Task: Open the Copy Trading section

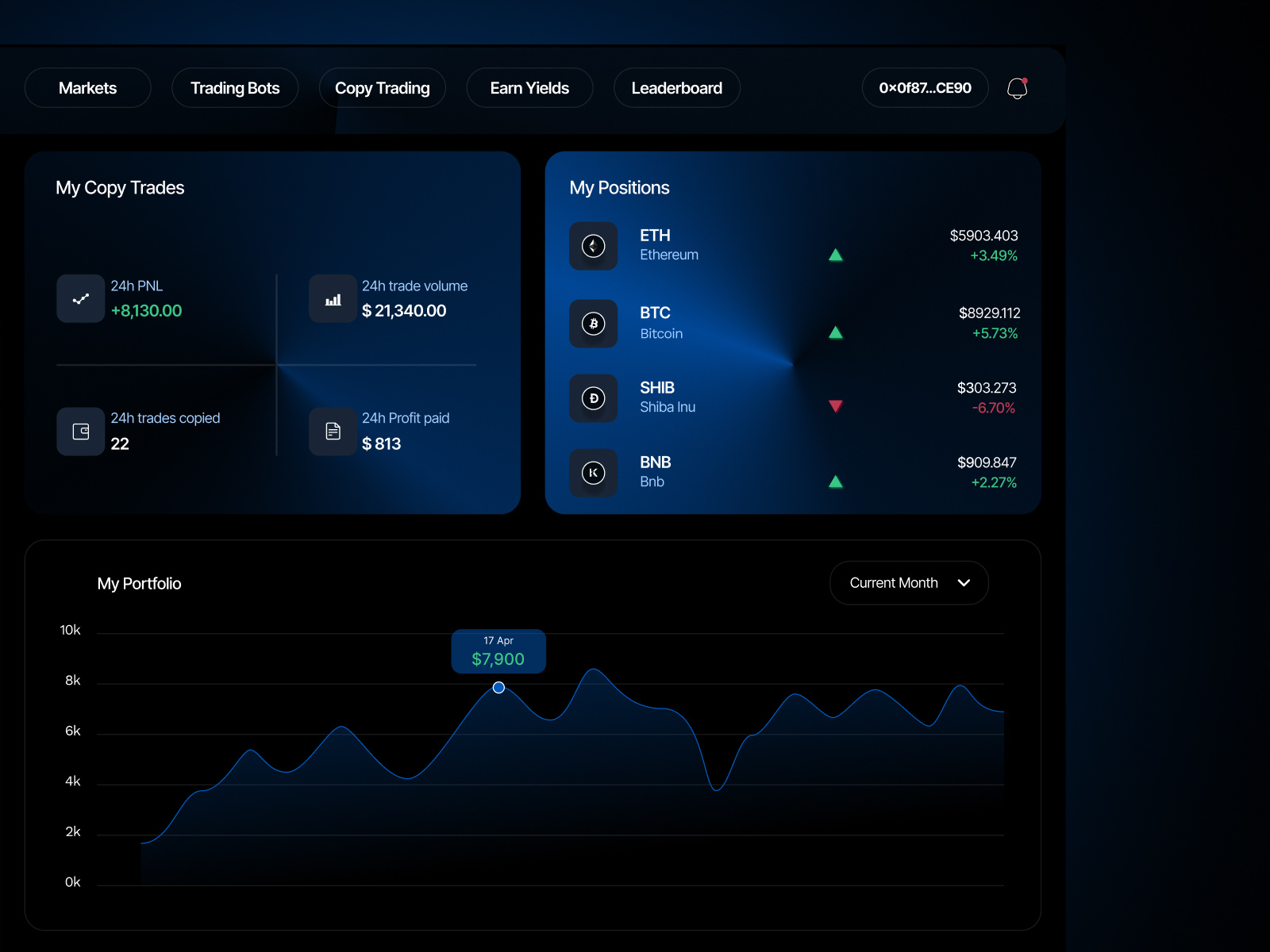Action: (x=382, y=88)
